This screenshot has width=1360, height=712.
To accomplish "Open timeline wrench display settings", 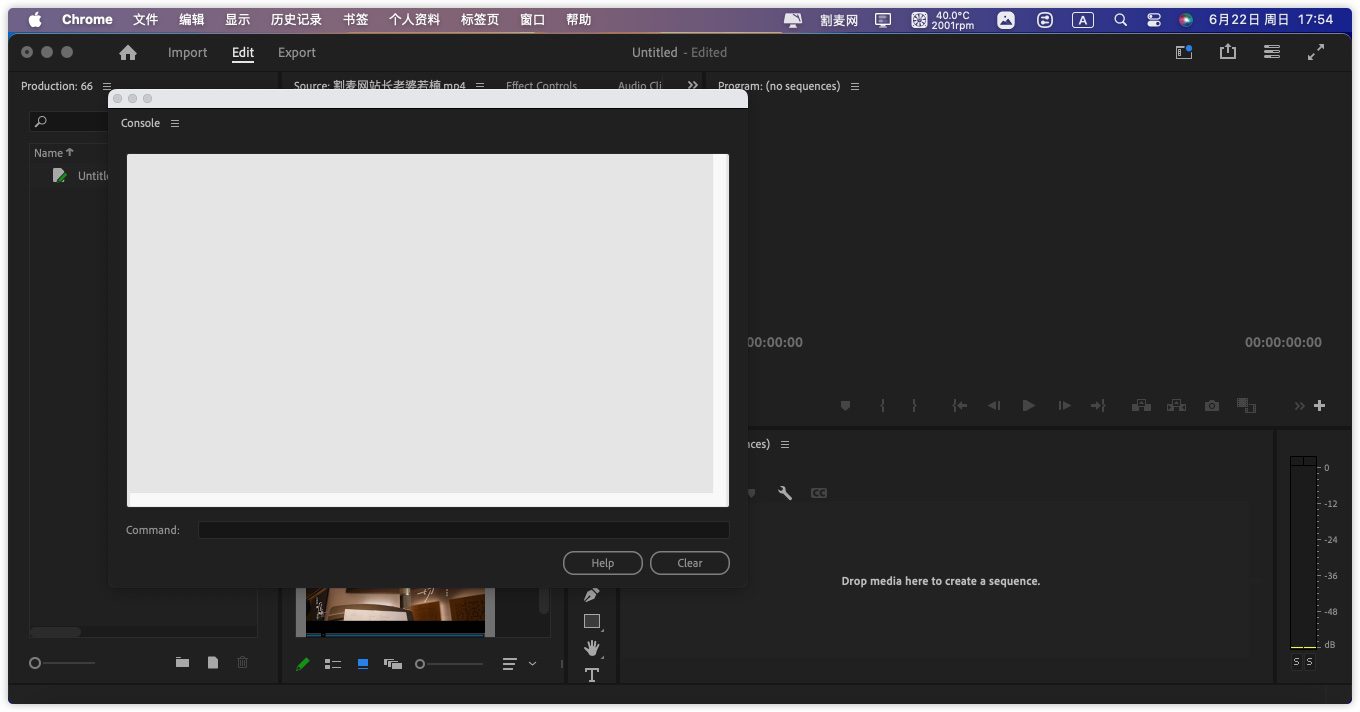I will click(785, 493).
